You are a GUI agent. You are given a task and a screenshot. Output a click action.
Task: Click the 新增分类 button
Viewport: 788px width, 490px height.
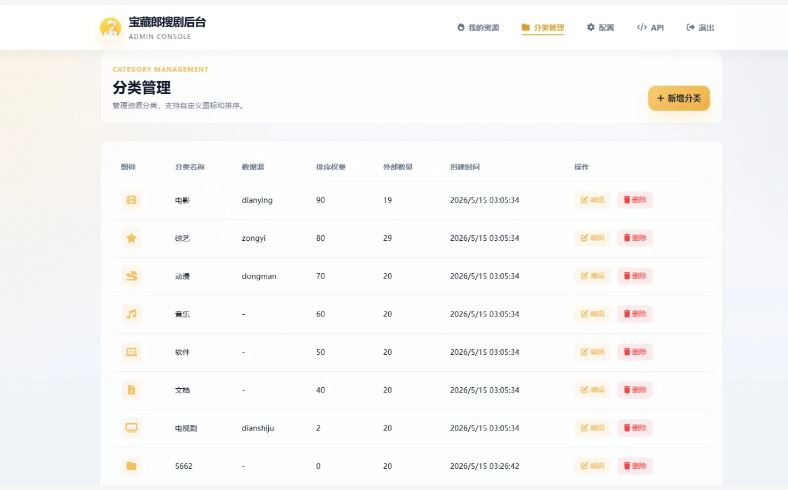pos(679,98)
